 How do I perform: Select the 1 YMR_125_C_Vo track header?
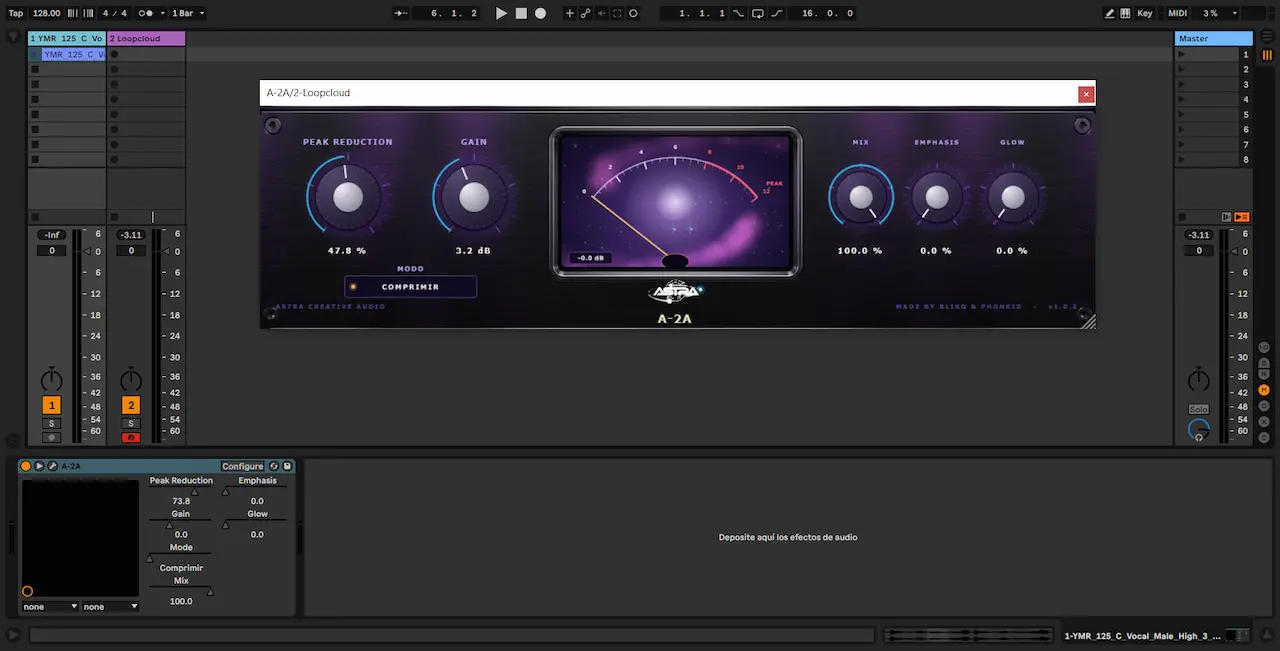pos(66,38)
